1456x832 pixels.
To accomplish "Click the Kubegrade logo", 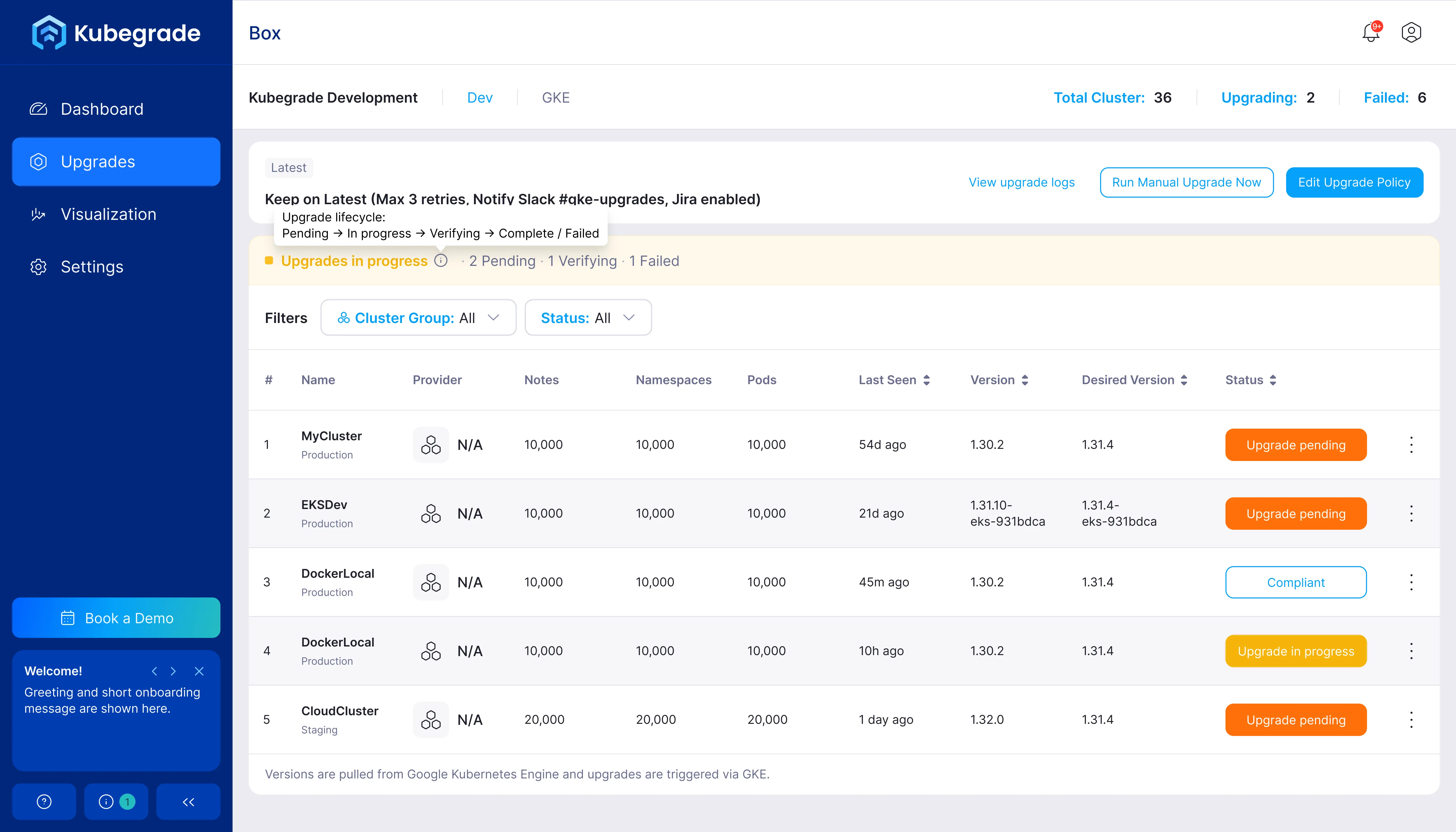I will (x=116, y=33).
